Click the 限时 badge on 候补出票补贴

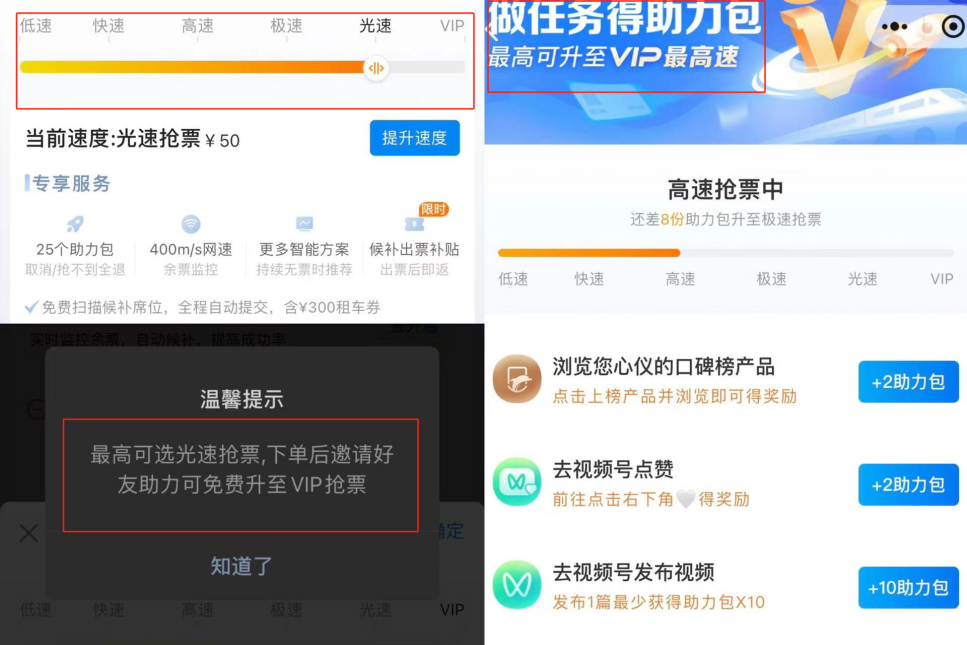[434, 210]
